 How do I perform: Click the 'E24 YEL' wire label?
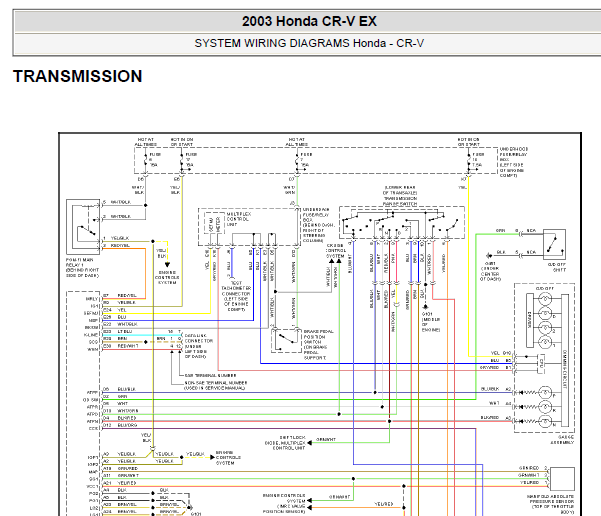pyautogui.click(x=115, y=310)
